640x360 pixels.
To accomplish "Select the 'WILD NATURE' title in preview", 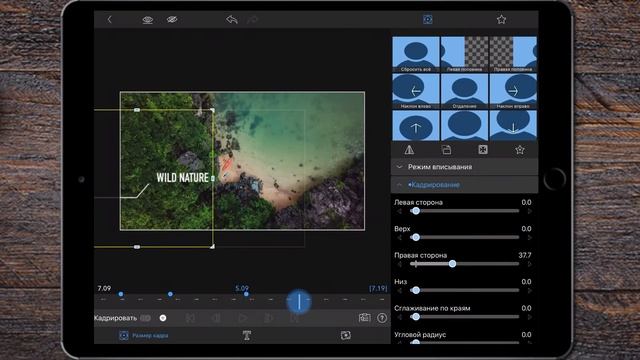I will point(182,178).
